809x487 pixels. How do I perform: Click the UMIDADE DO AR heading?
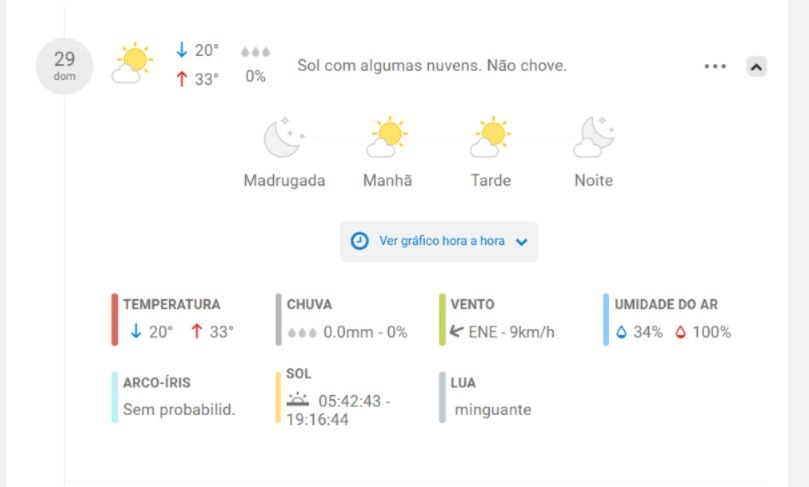[666, 304]
